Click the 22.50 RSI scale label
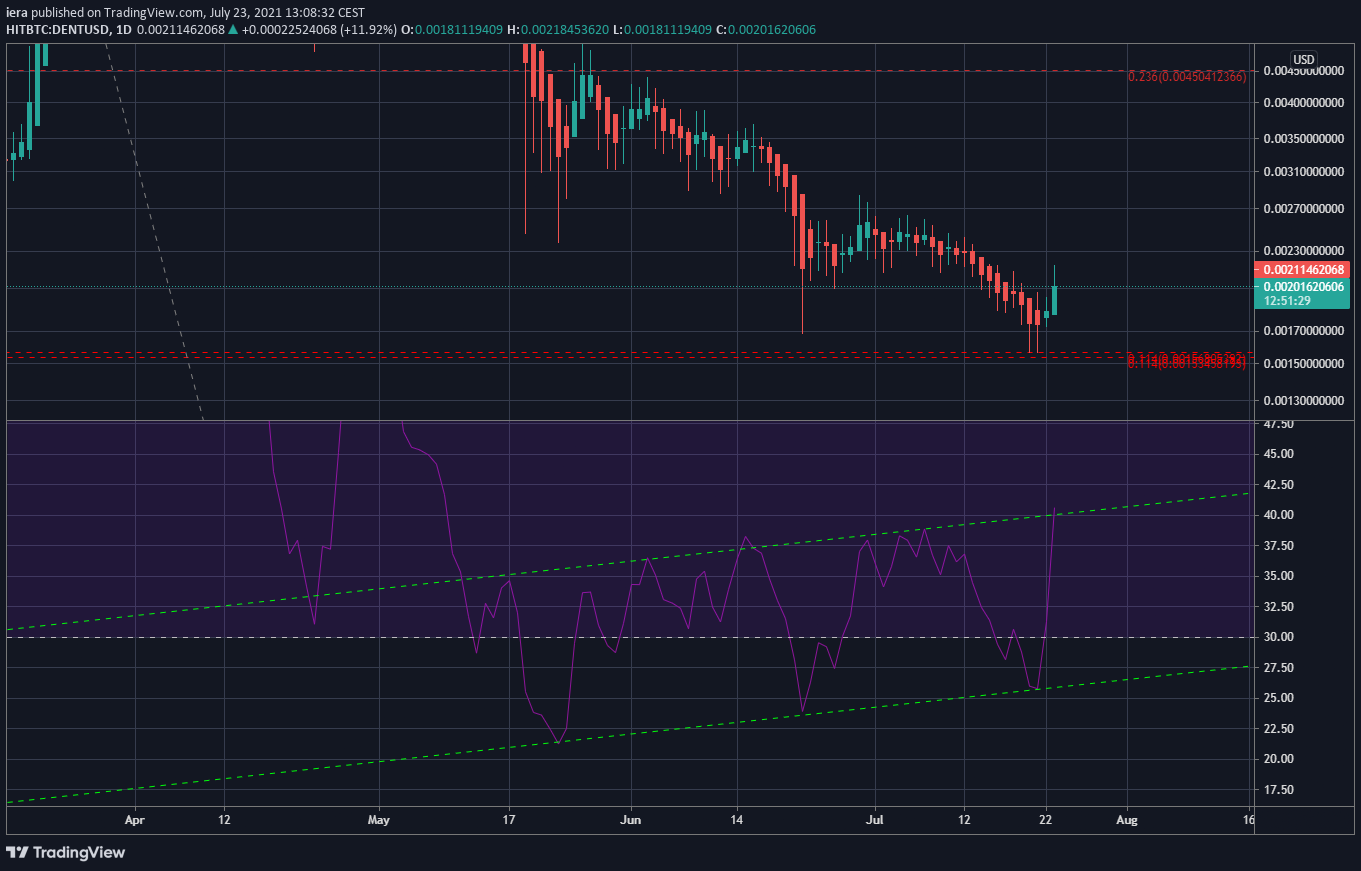Viewport: 1361px width, 871px height. pos(1278,729)
